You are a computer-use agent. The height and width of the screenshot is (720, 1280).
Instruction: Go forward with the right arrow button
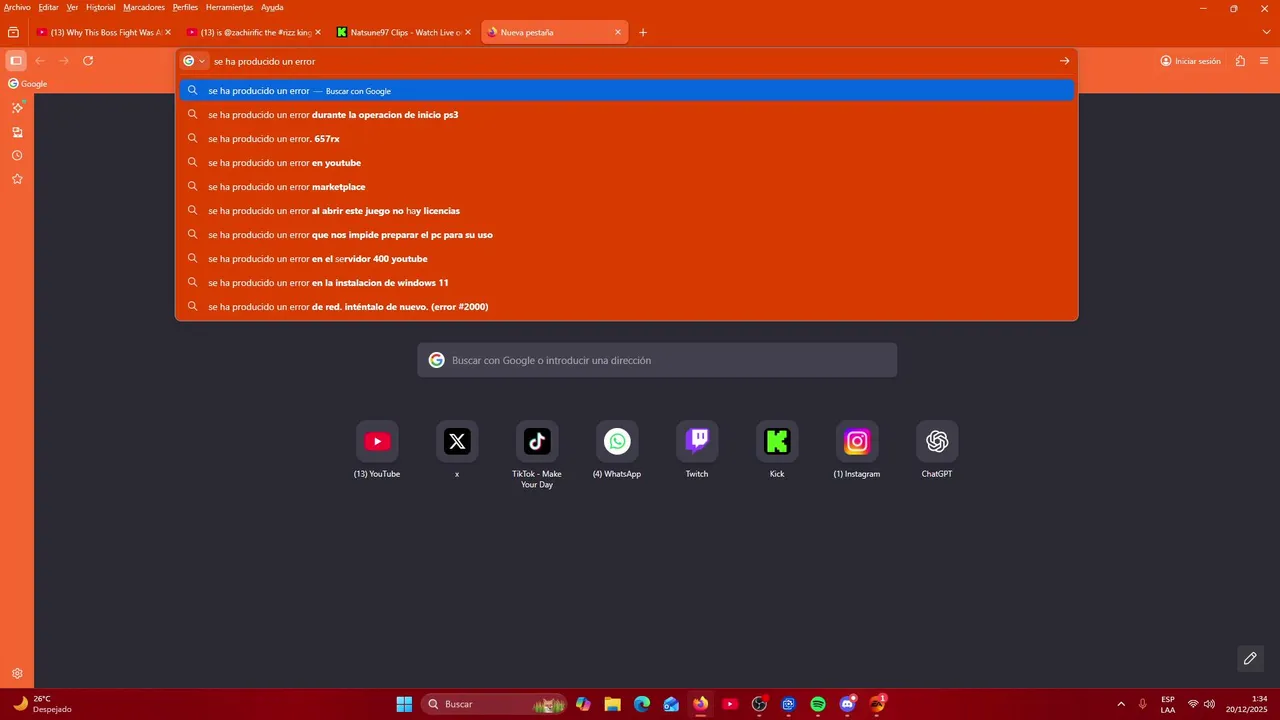(x=64, y=61)
